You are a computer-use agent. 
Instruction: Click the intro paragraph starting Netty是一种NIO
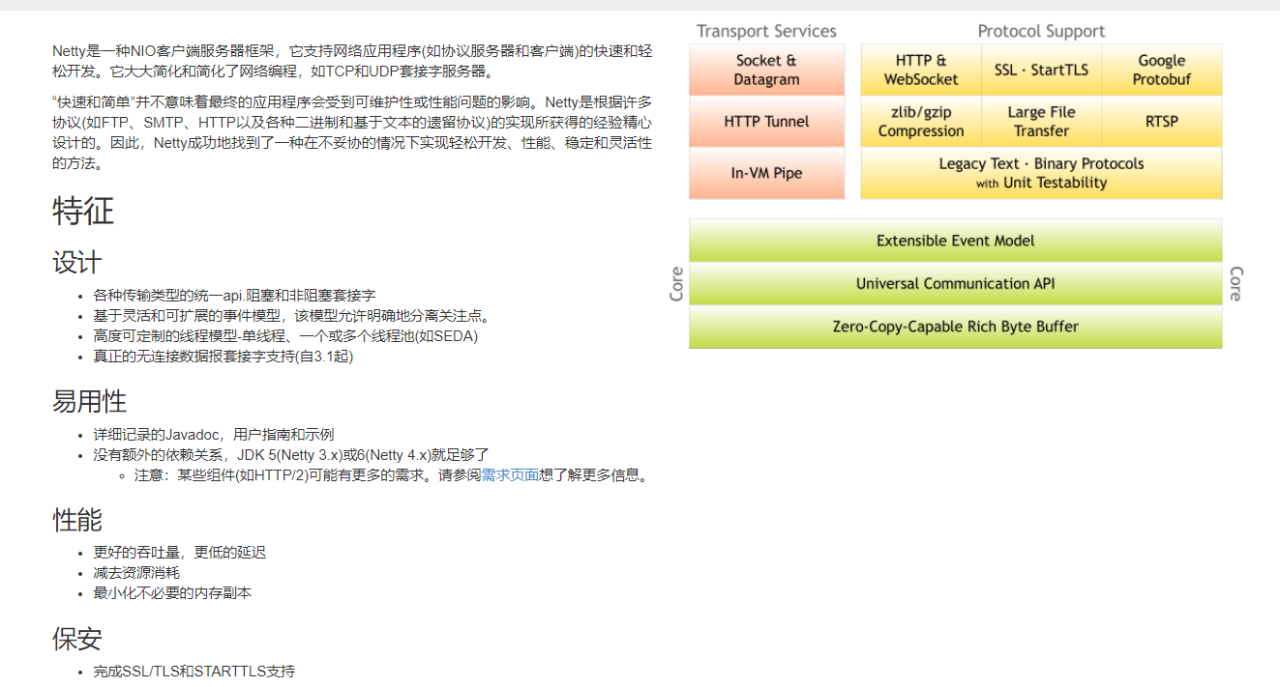pos(352,61)
